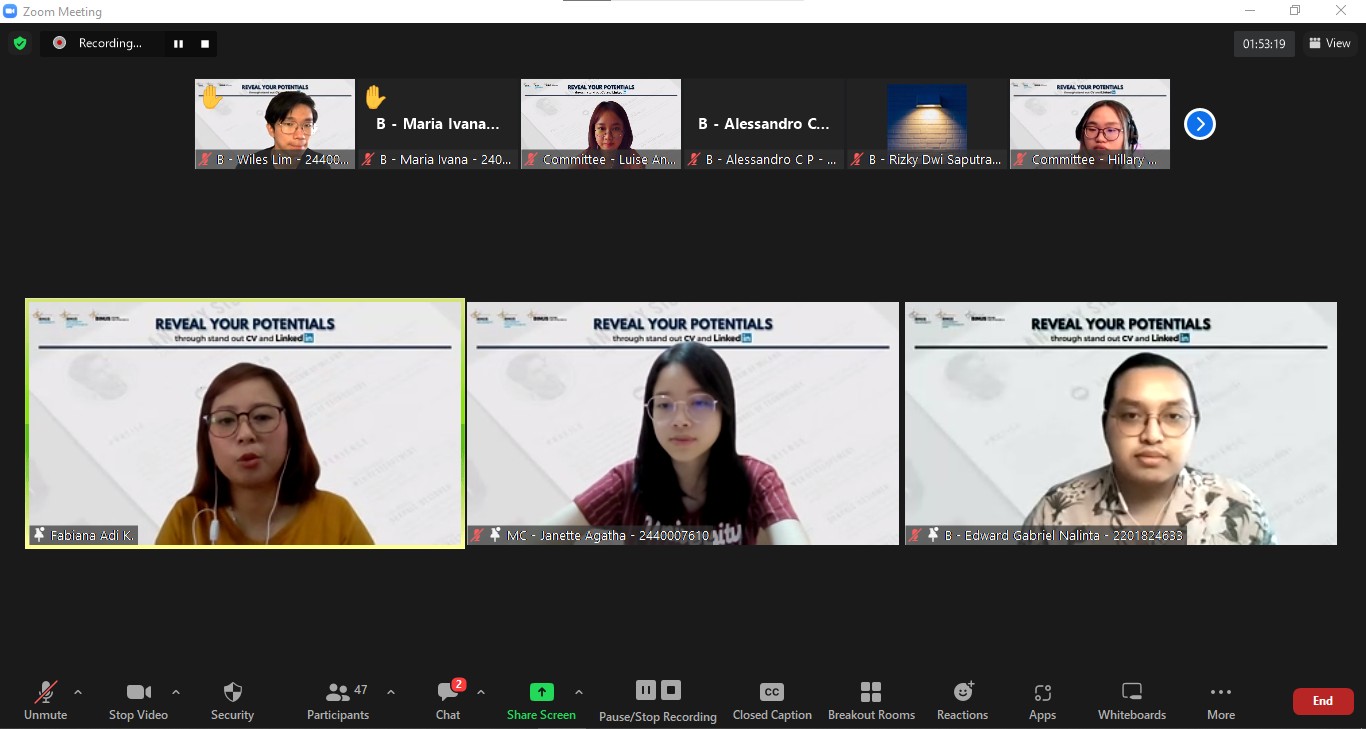
Task: Expand share screen options arrow
Action: click(x=578, y=692)
